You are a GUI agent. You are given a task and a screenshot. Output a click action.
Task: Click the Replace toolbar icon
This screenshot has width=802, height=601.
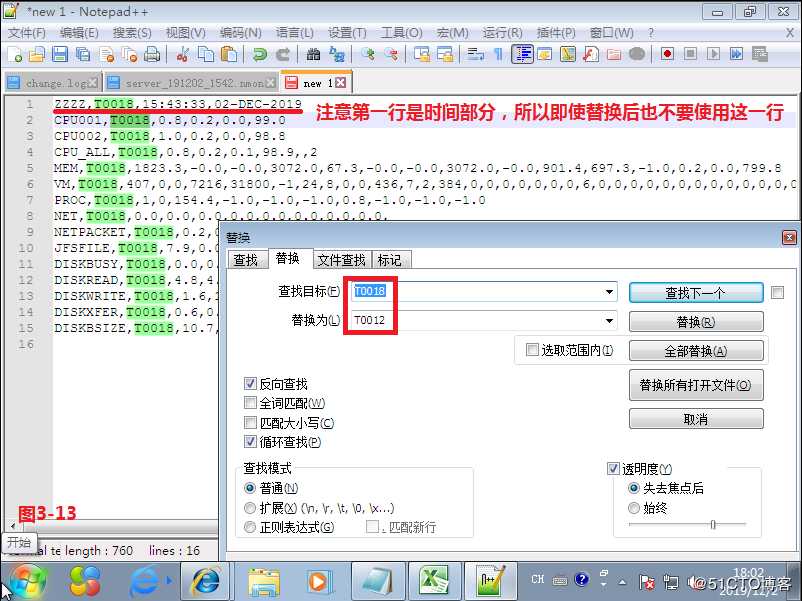click(x=337, y=54)
